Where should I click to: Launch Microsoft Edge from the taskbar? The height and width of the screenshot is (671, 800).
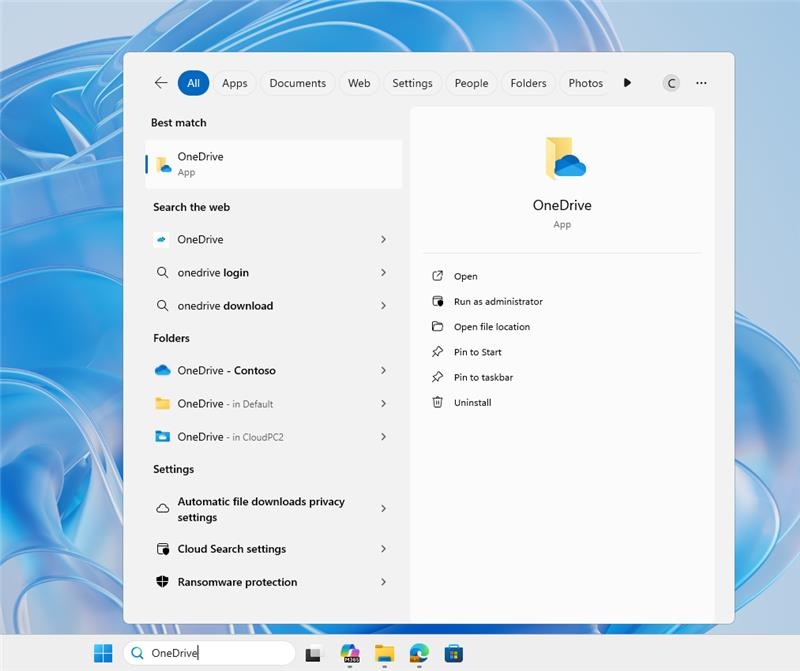click(419, 653)
